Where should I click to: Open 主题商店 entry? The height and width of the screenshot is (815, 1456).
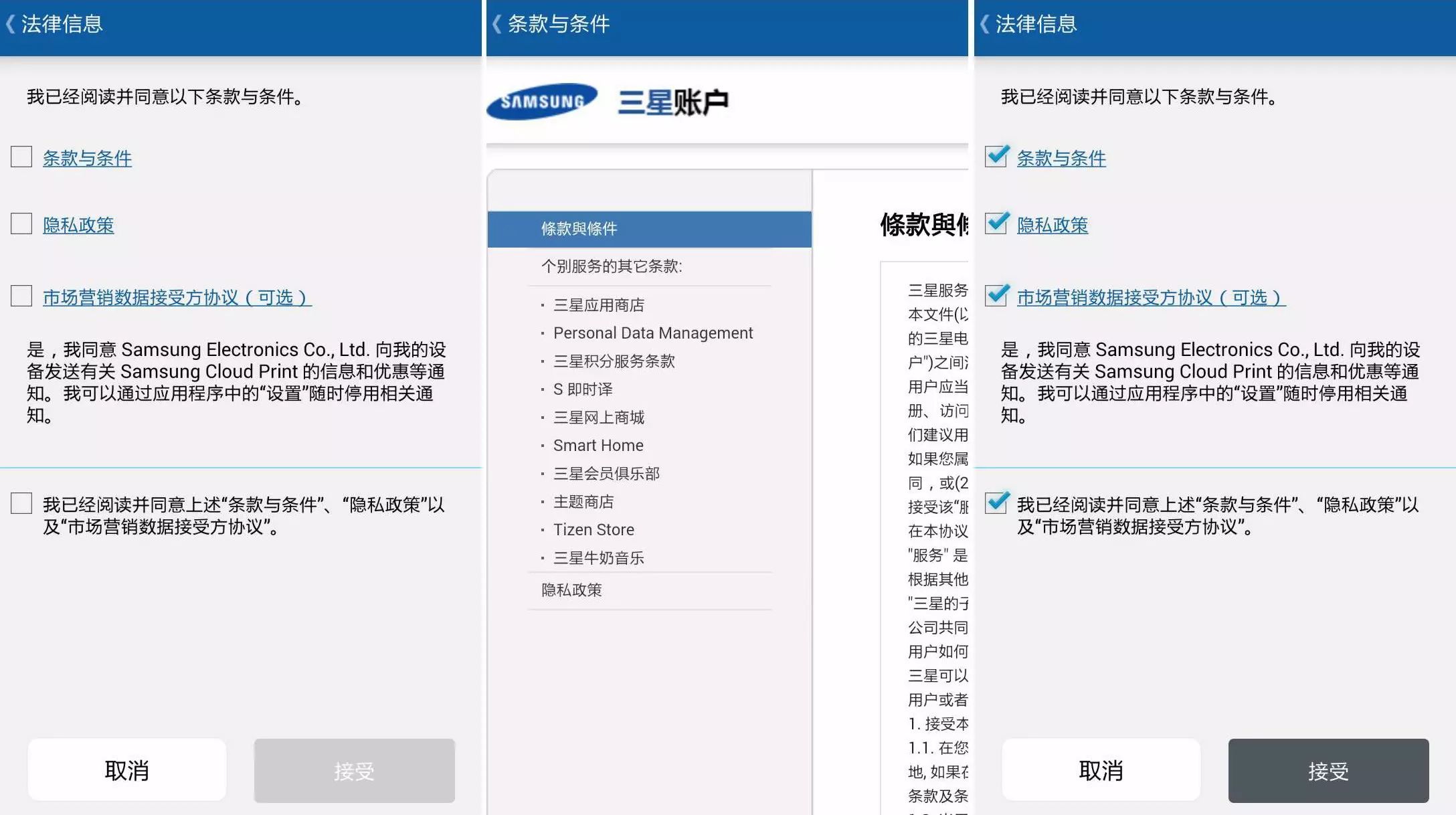tap(583, 502)
